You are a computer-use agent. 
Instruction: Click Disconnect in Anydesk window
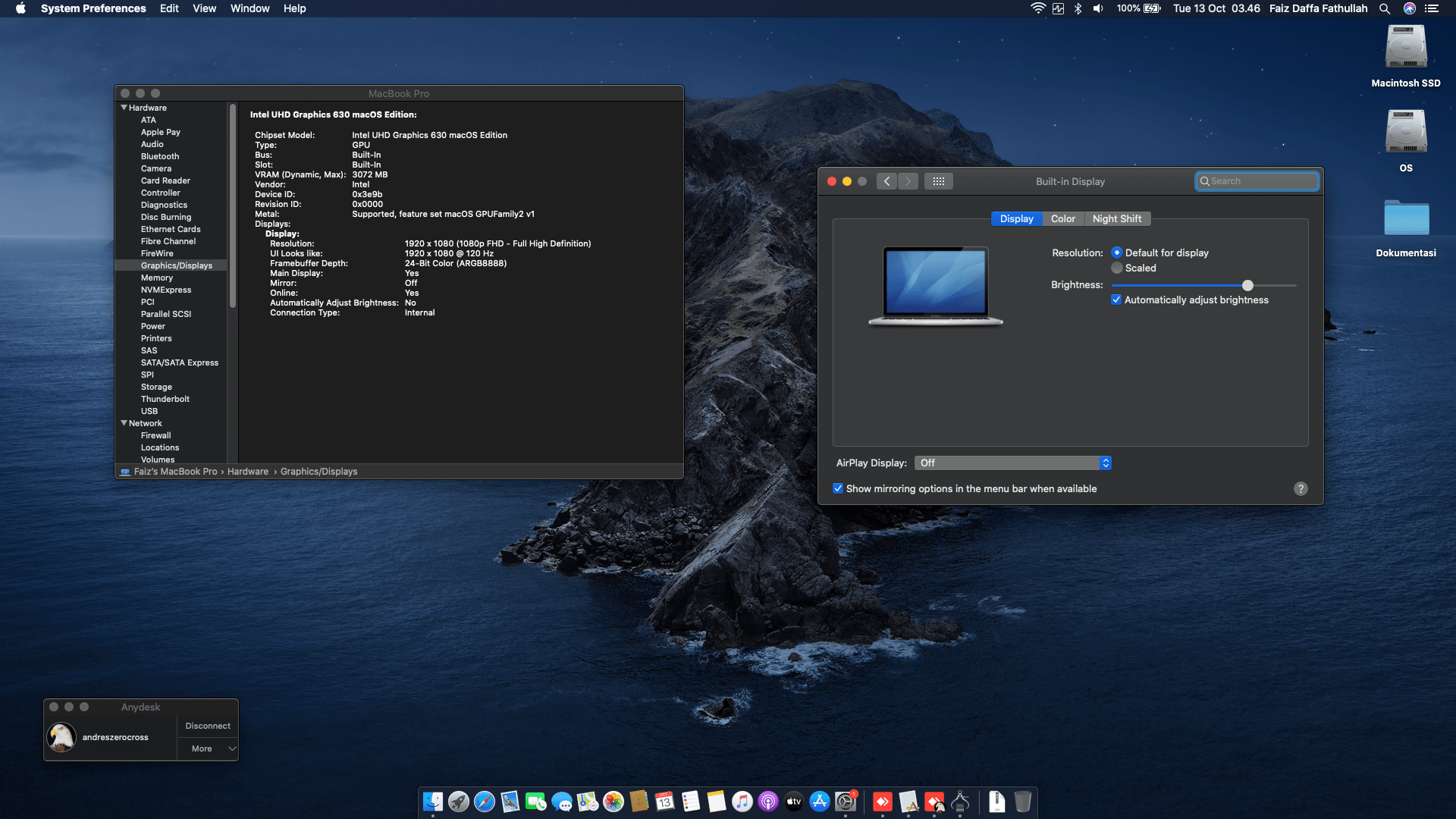pyautogui.click(x=208, y=726)
